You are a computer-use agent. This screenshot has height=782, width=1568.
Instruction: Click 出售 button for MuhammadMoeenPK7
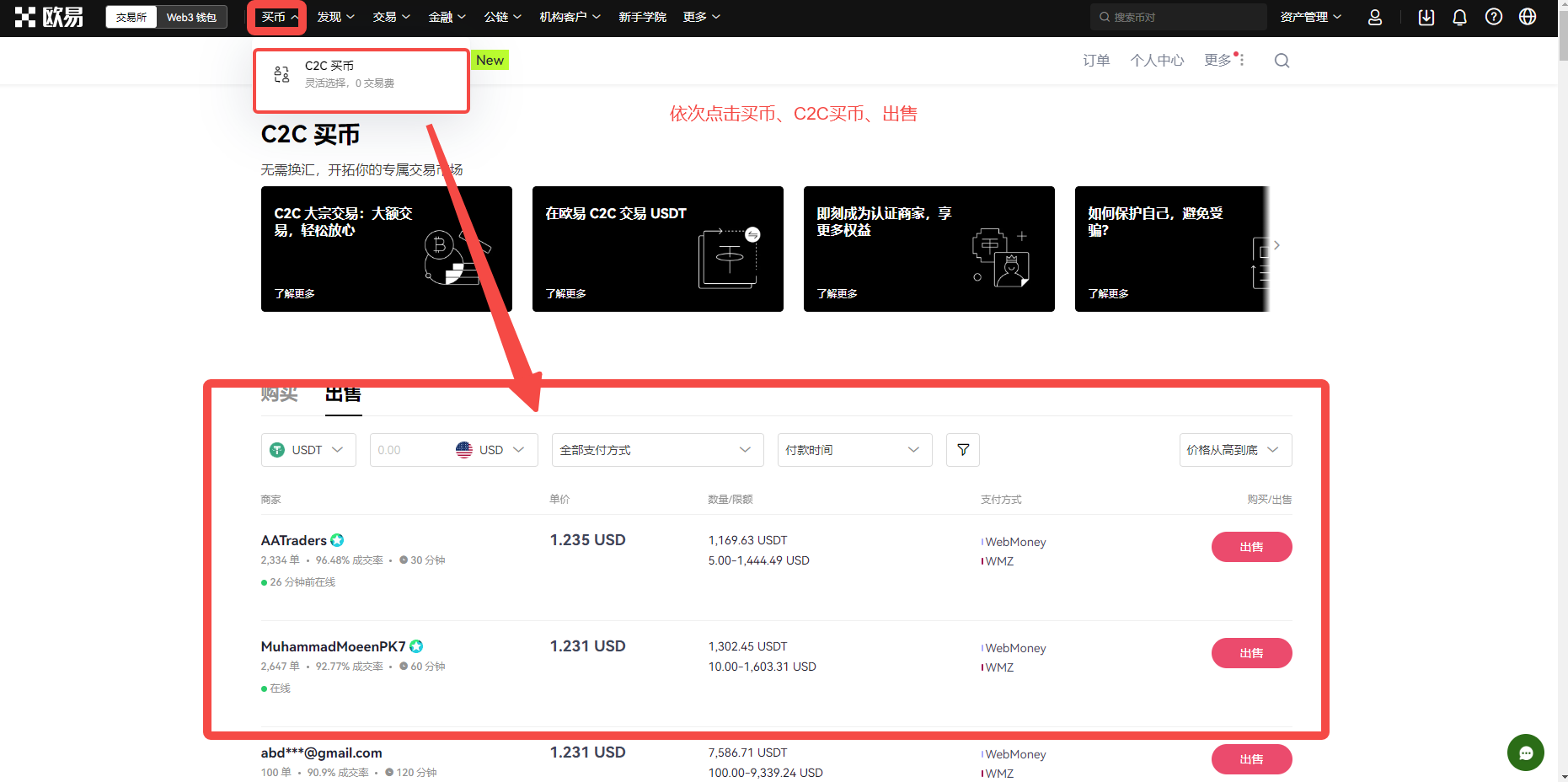pos(1251,653)
